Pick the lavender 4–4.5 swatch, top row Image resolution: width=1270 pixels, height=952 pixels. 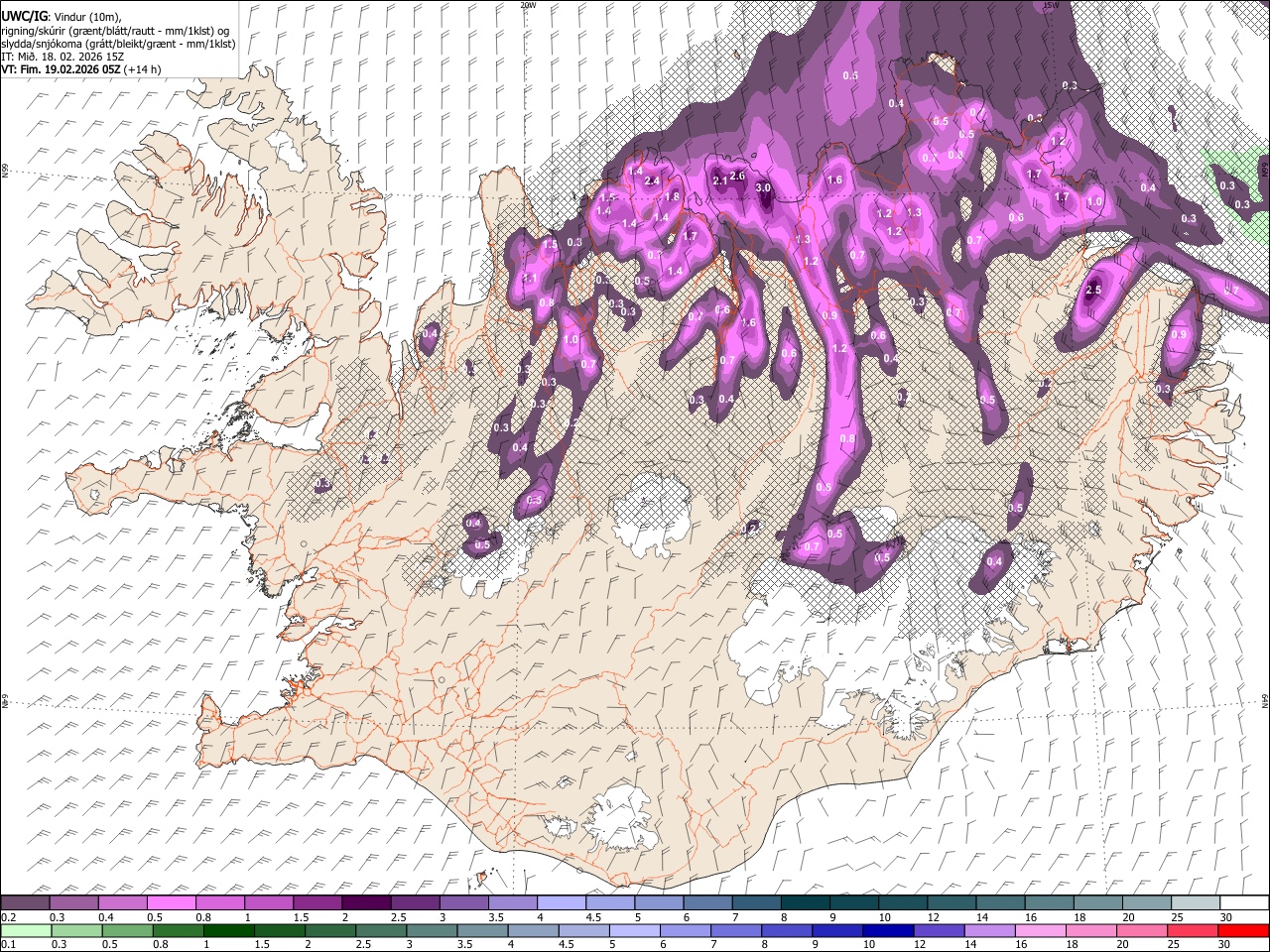click(x=562, y=902)
